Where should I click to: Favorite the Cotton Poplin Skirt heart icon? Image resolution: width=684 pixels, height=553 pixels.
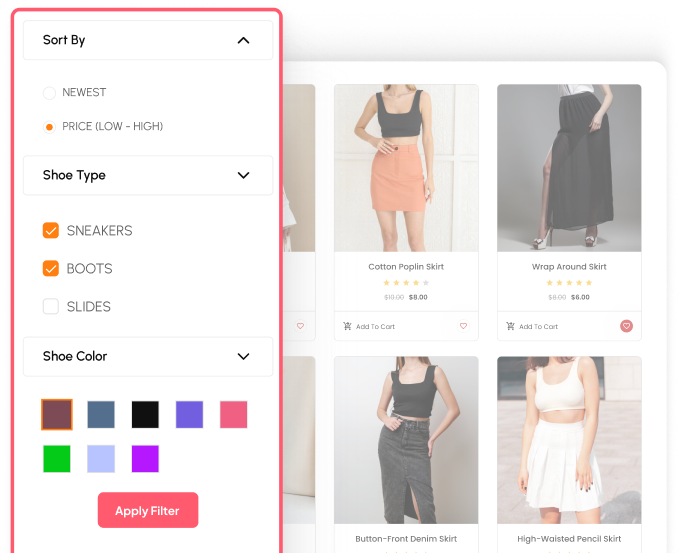[x=463, y=326]
